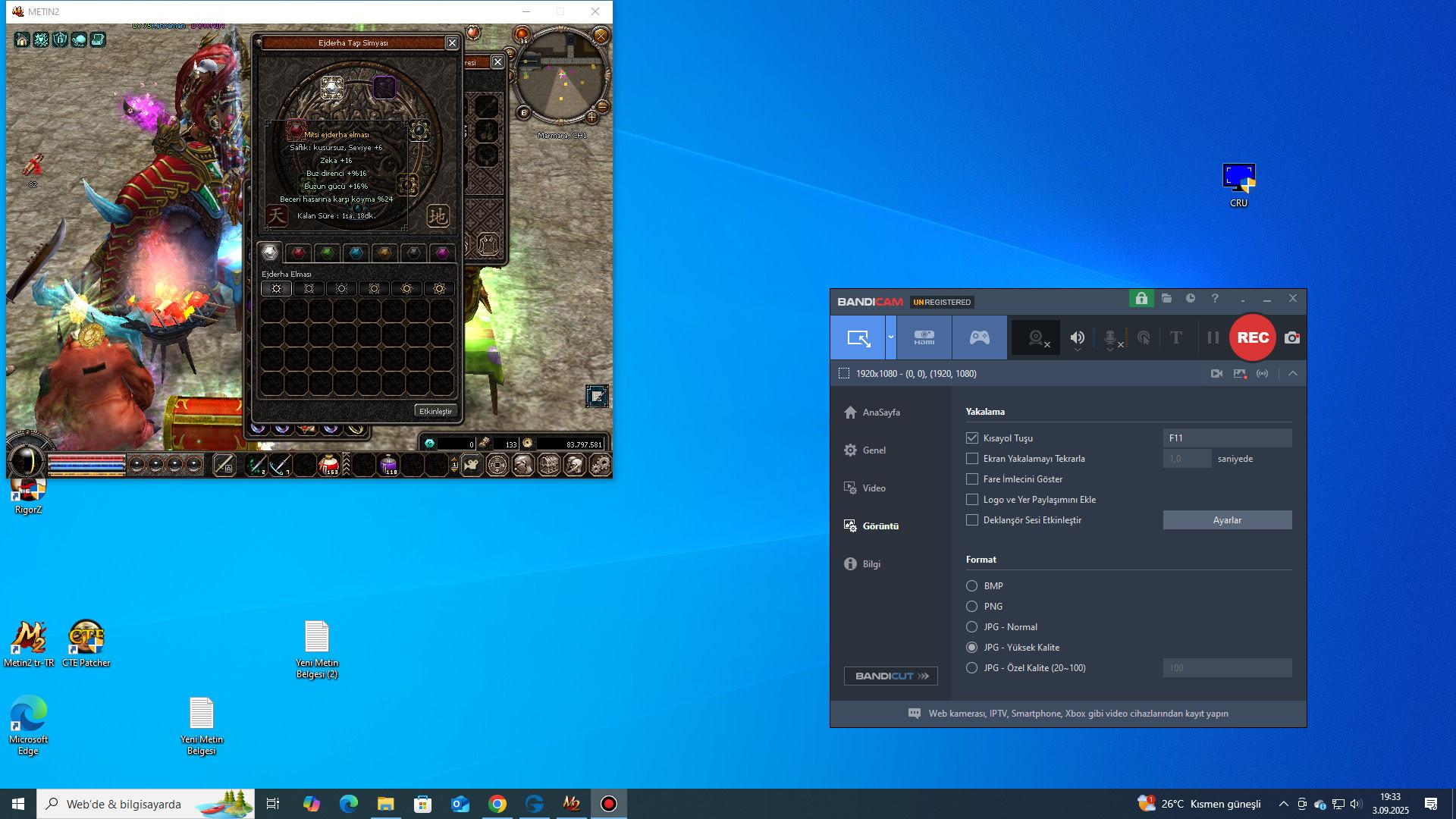Screen dimensions: 1456x819
Task: Click the white diamond slot in wheel
Action: click(332, 88)
